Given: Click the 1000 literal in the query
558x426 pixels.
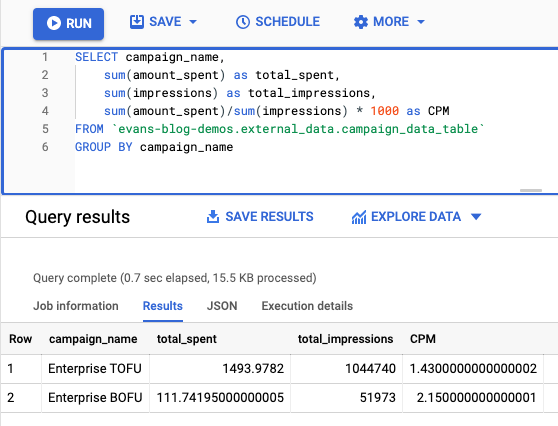Looking at the screenshot, I should [x=385, y=111].
